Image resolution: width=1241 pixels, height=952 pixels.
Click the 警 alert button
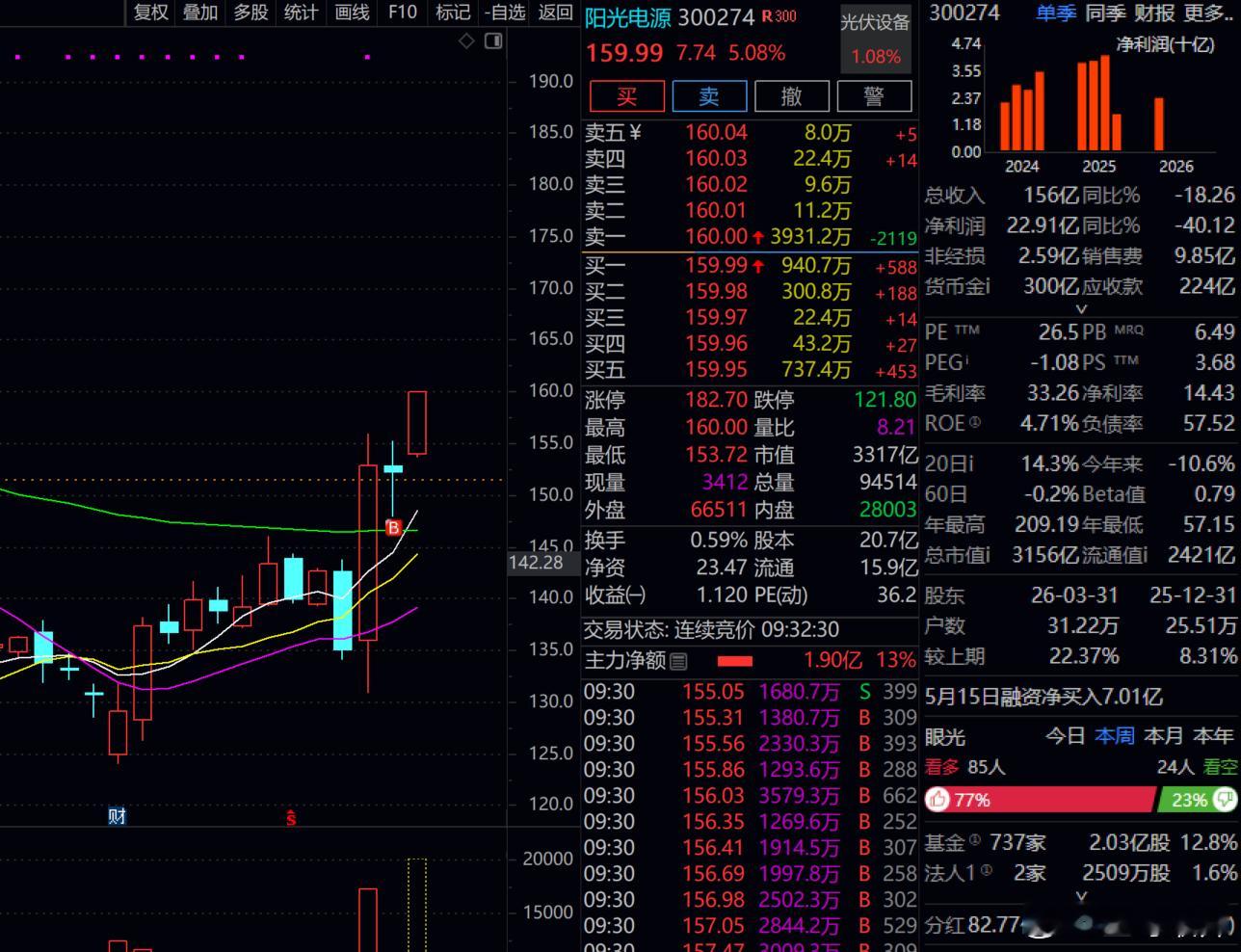pyautogui.click(x=875, y=95)
